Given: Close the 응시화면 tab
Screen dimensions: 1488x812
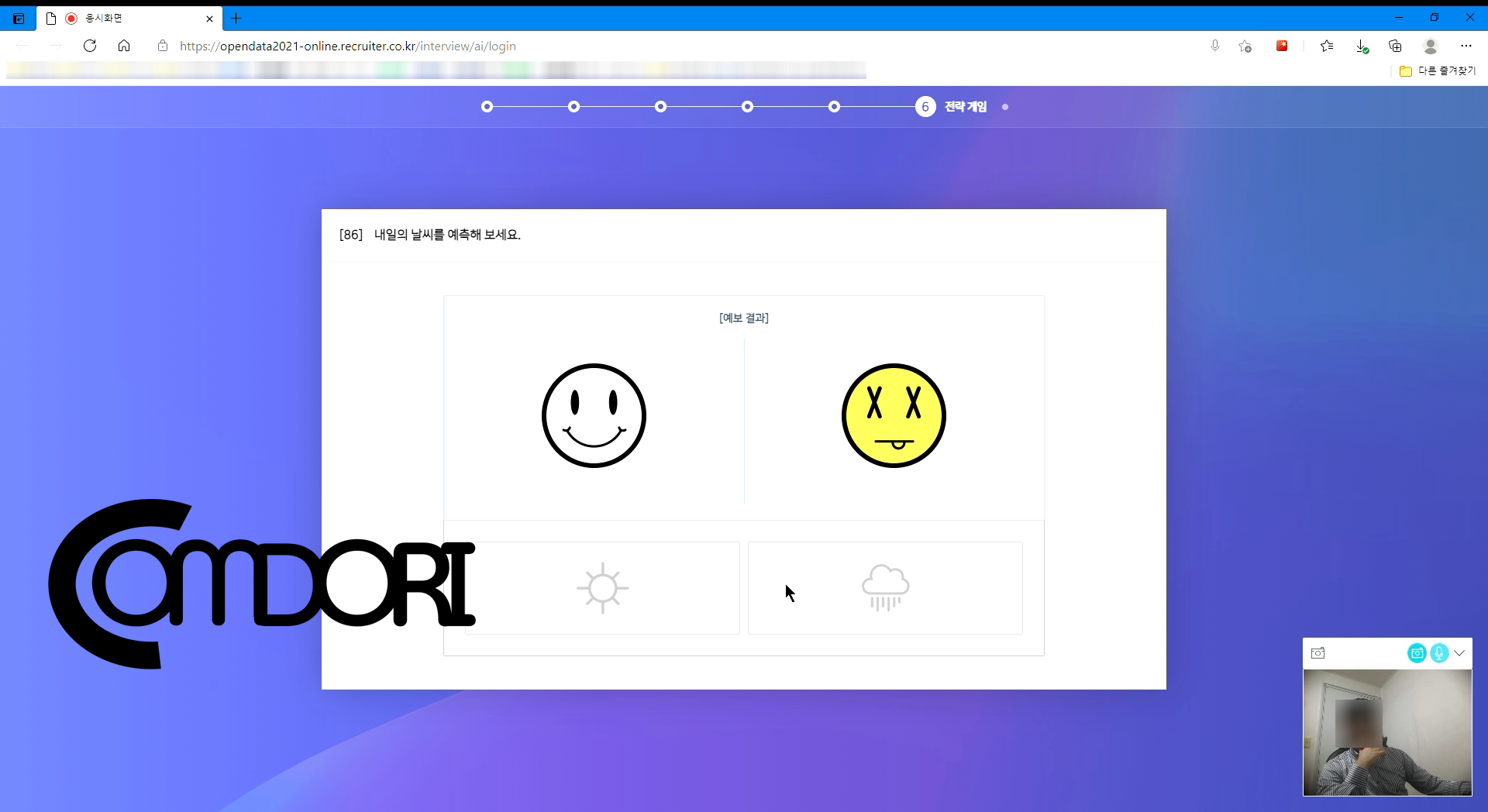Looking at the screenshot, I should point(209,19).
